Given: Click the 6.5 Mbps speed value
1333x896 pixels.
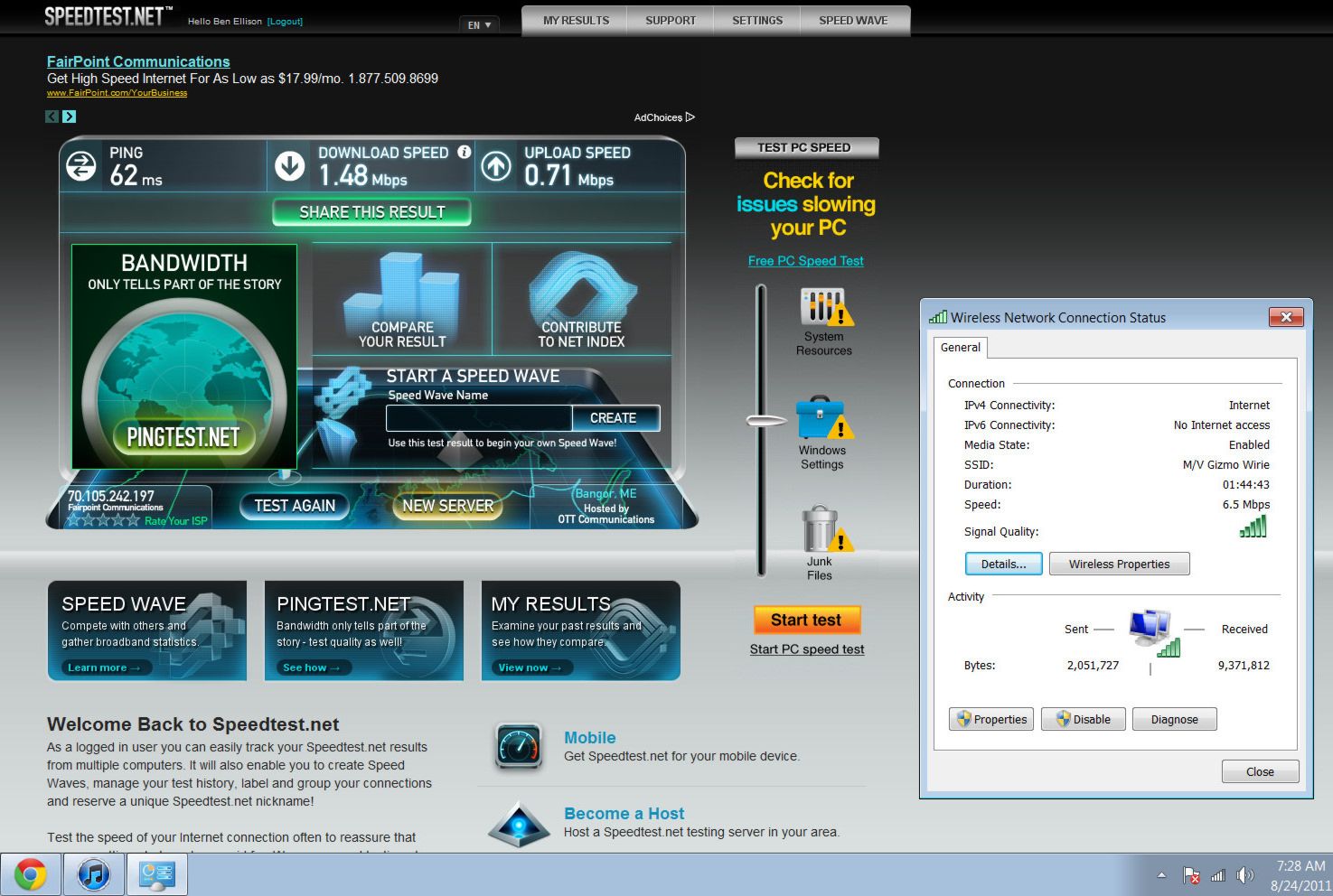Looking at the screenshot, I should [1245, 505].
